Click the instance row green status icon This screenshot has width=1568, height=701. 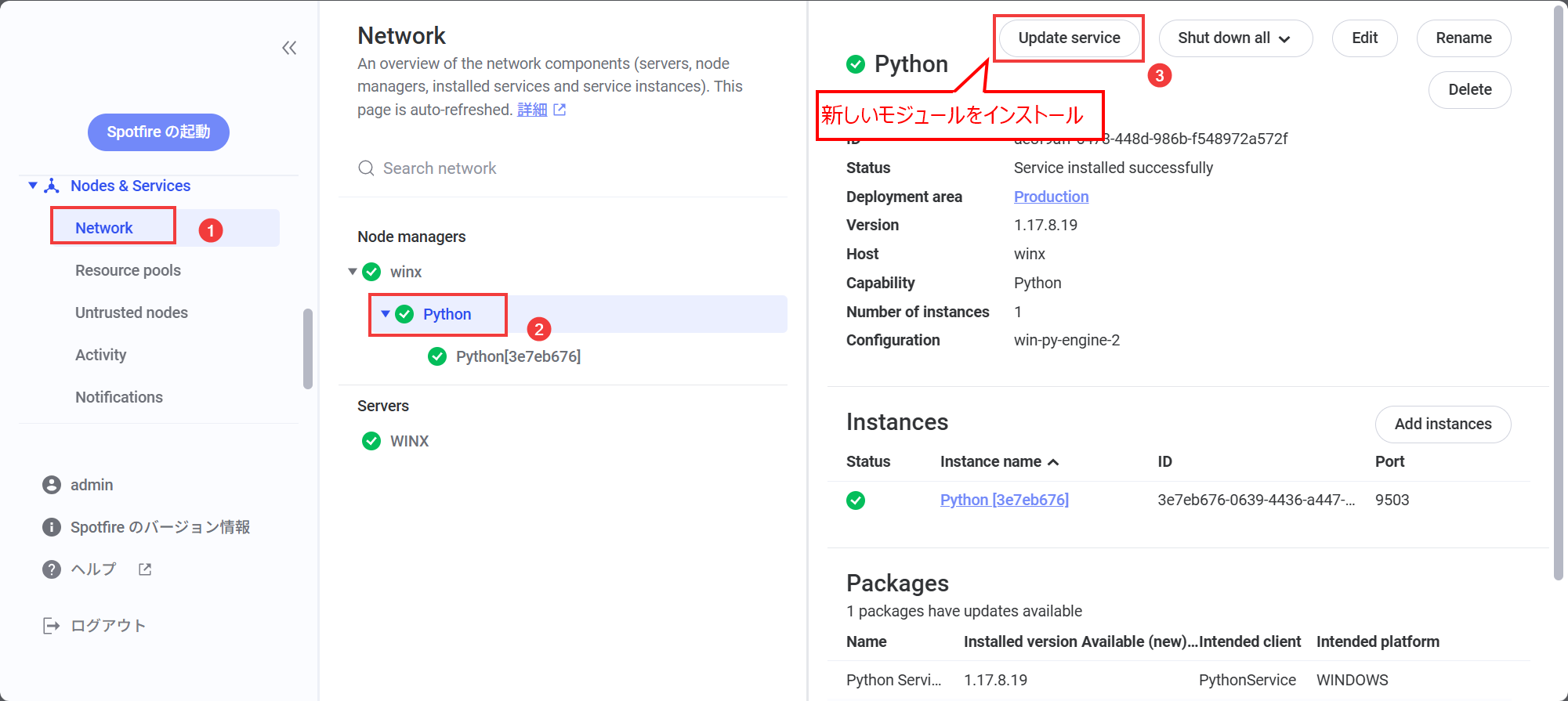click(x=856, y=500)
